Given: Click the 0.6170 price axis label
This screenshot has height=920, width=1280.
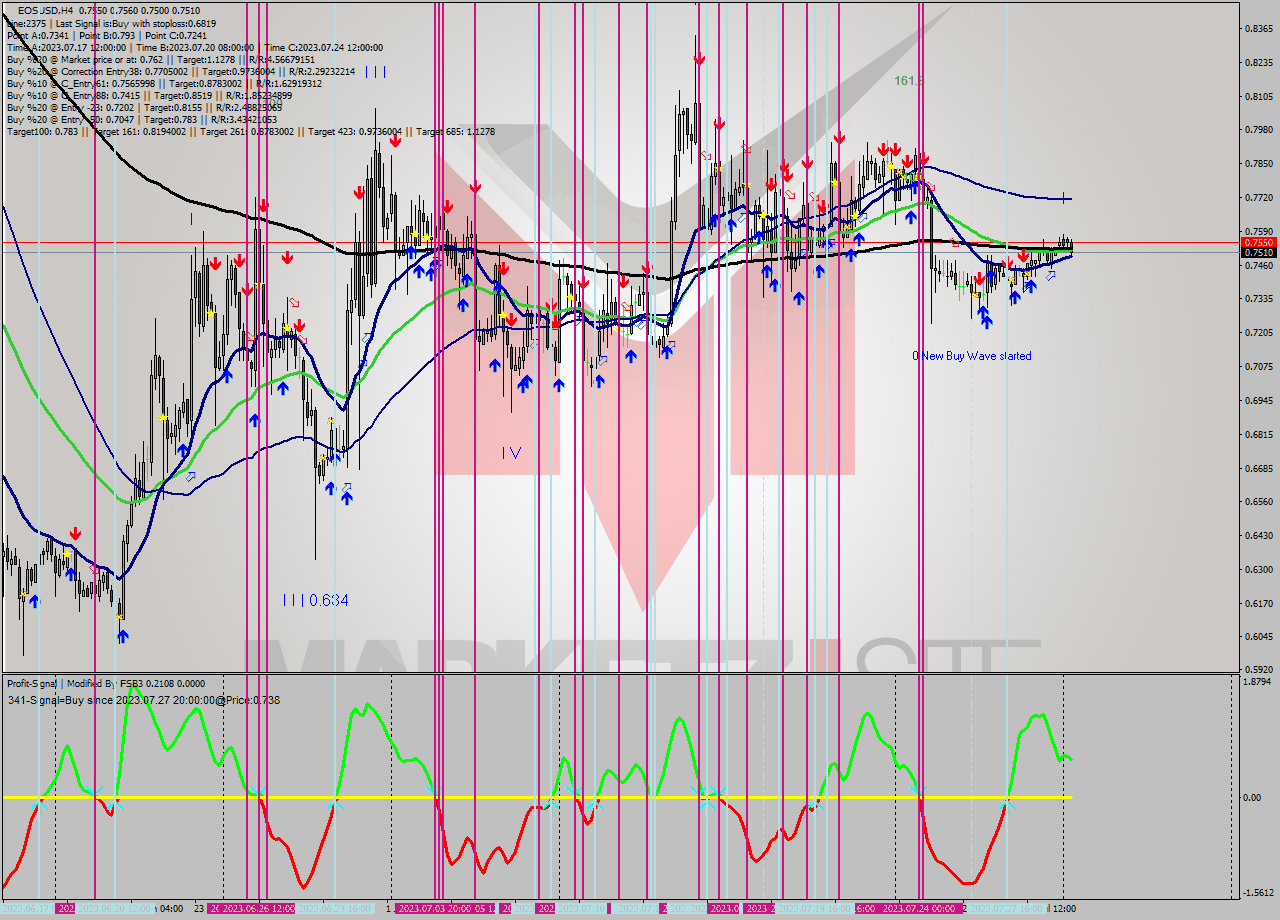Looking at the screenshot, I should point(1258,604).
